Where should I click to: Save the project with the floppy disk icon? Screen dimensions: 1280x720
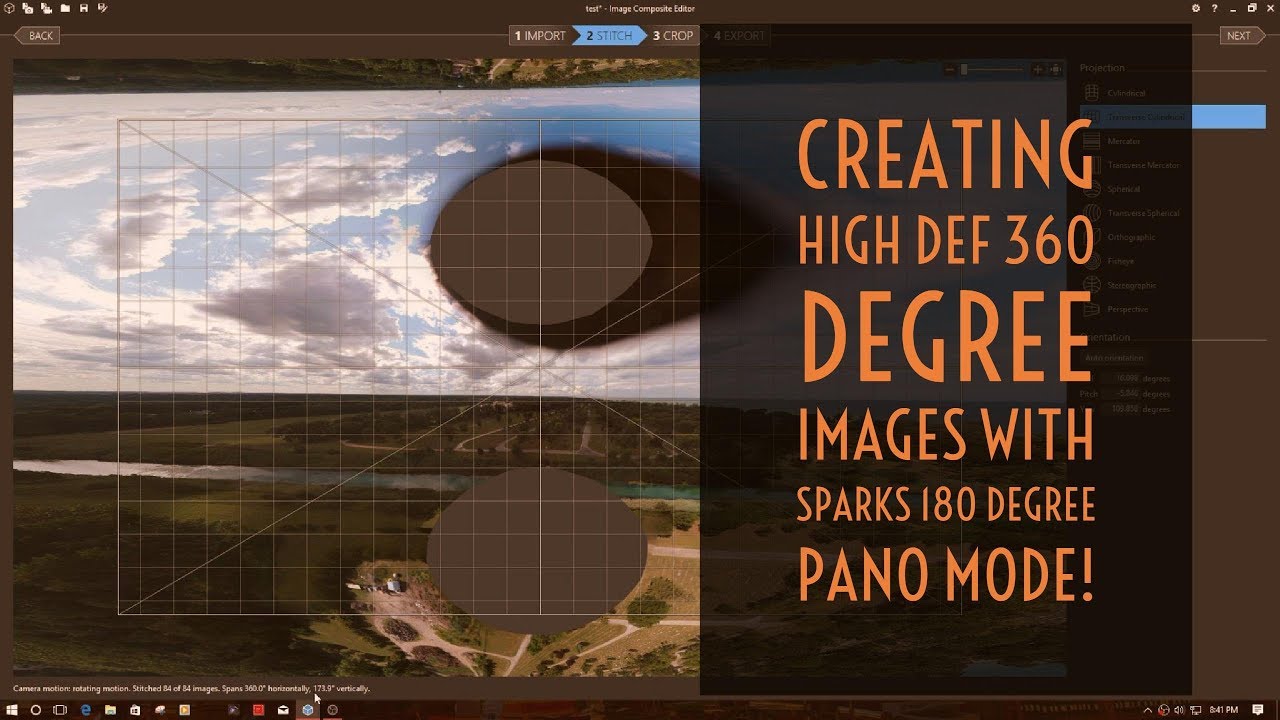83,8
